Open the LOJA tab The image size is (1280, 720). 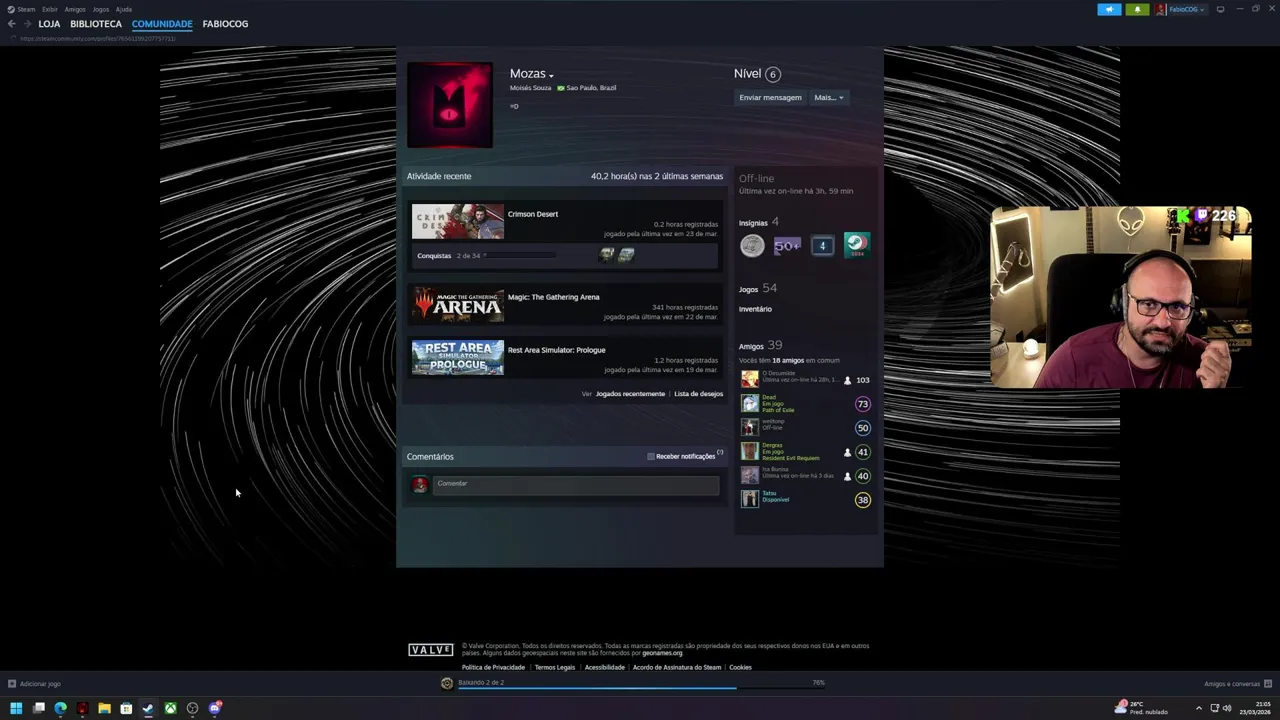(x=49, y=24)
